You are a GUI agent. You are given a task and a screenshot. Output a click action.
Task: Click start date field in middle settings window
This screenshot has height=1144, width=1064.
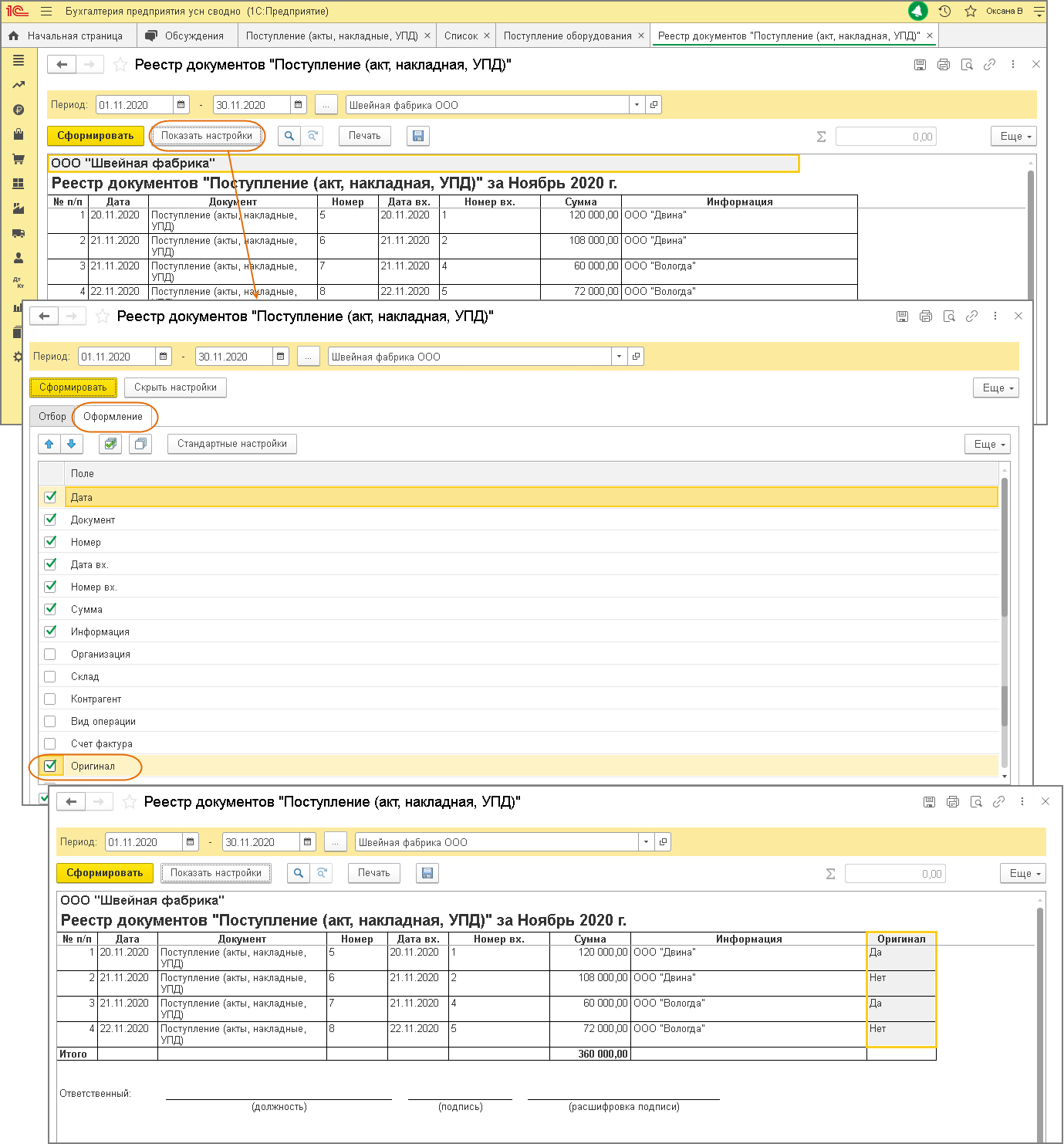pos(117,357)
